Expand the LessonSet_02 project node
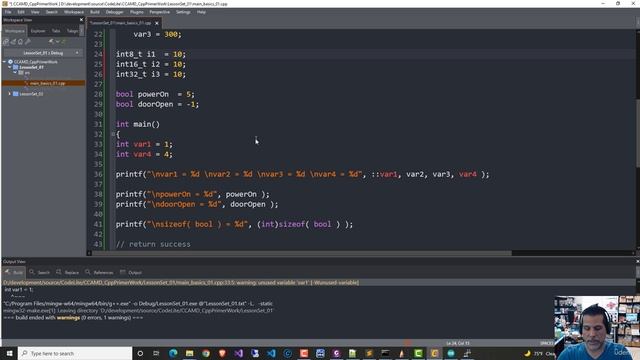 9,94
